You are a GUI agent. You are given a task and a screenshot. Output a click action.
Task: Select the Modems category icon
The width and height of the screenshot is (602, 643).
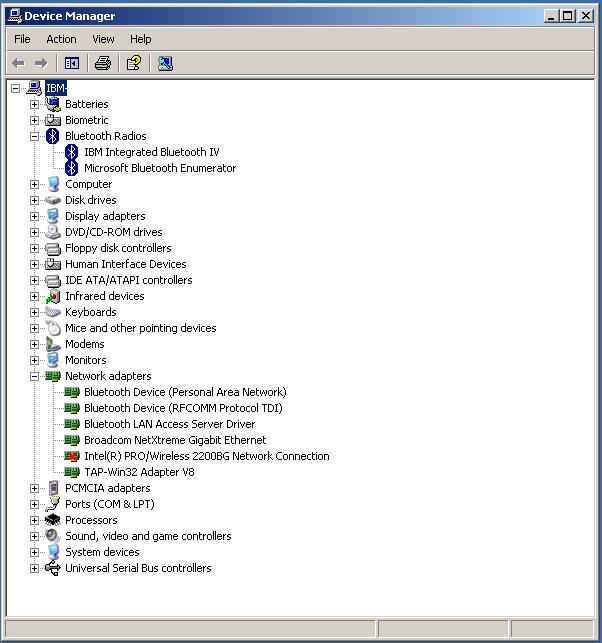click(53, 344)
